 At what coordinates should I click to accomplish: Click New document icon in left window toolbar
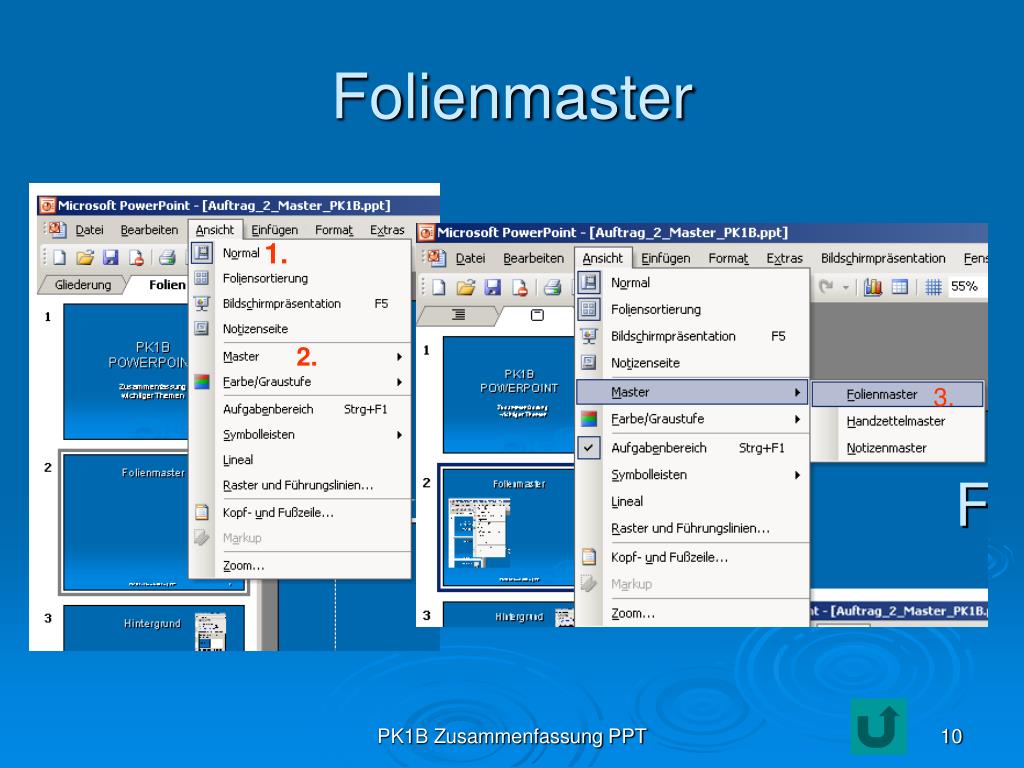click(x=59, y=257)
